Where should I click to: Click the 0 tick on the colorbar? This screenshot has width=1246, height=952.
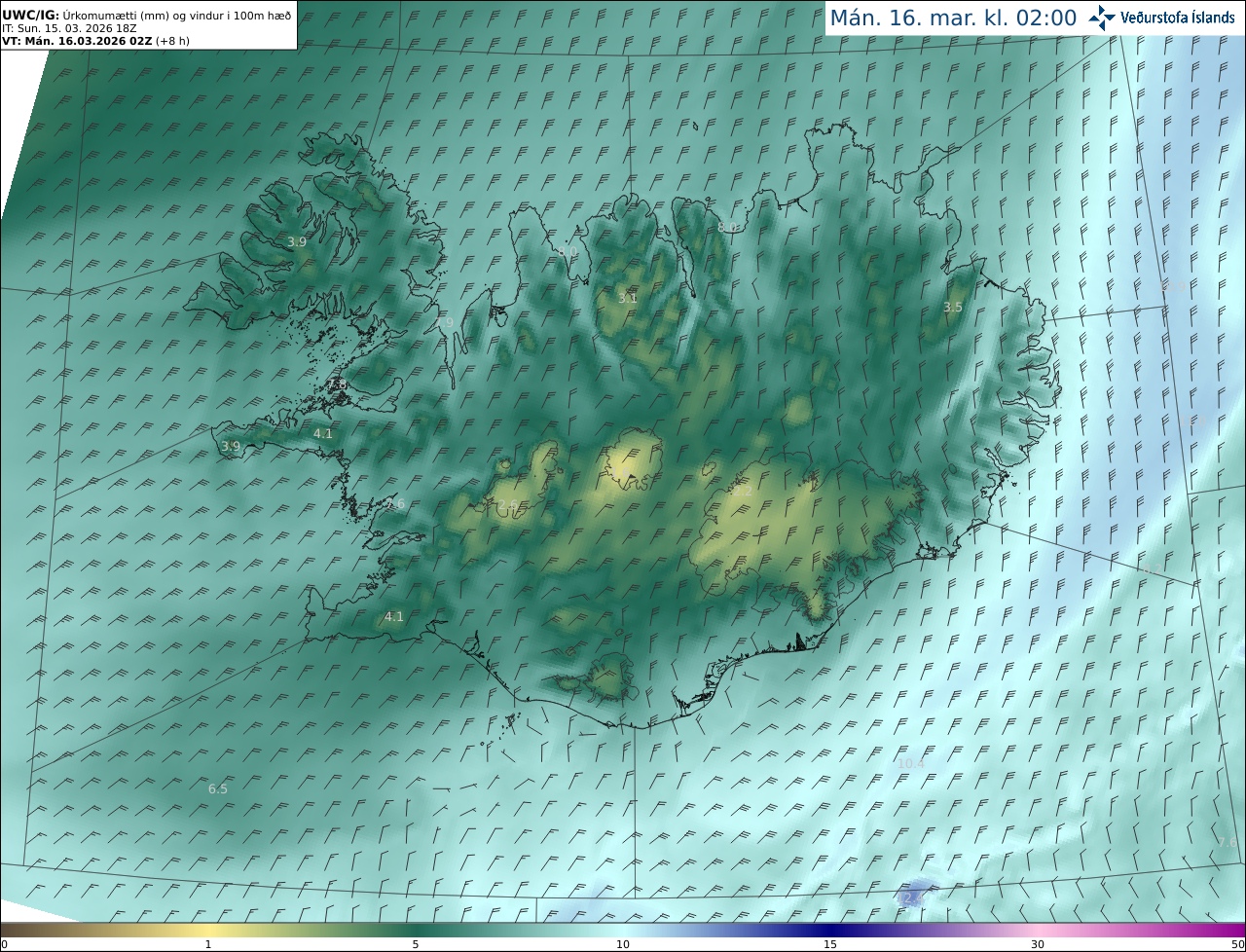coord(4,944)
